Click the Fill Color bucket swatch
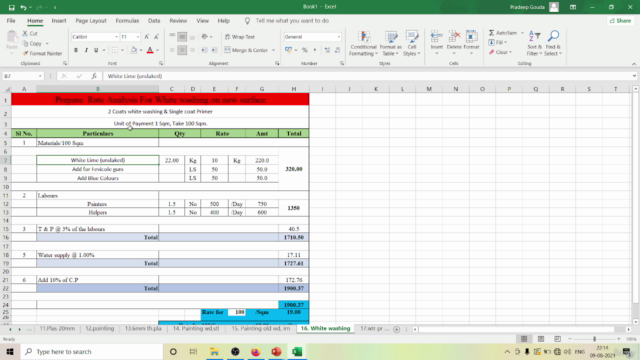This screenshot has width=640, height=360. (x=133, y=50)
